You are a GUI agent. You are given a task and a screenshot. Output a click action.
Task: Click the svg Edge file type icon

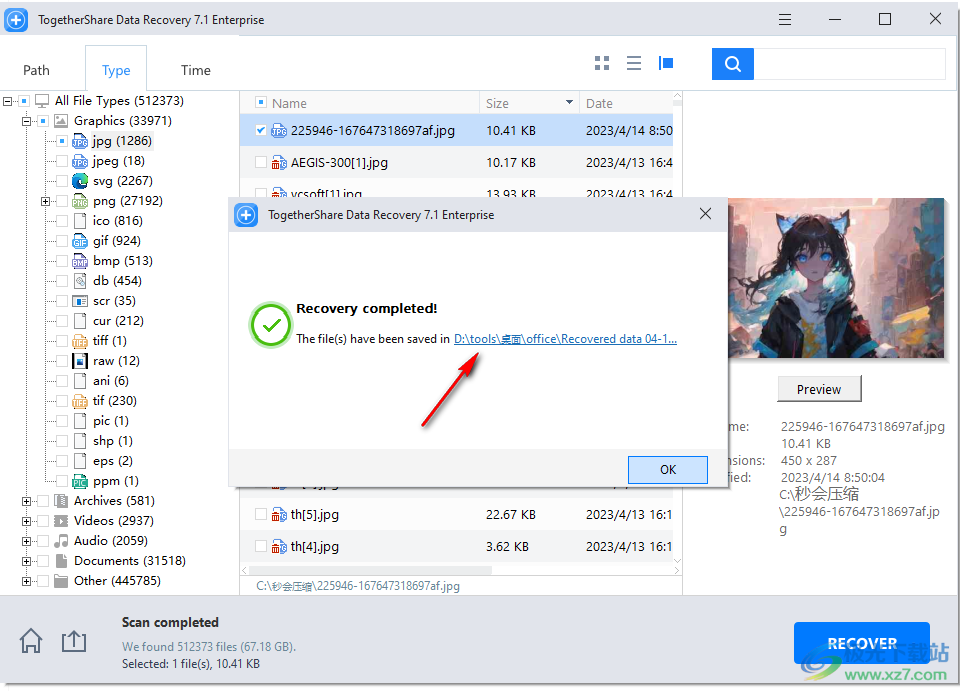(80, 181)
